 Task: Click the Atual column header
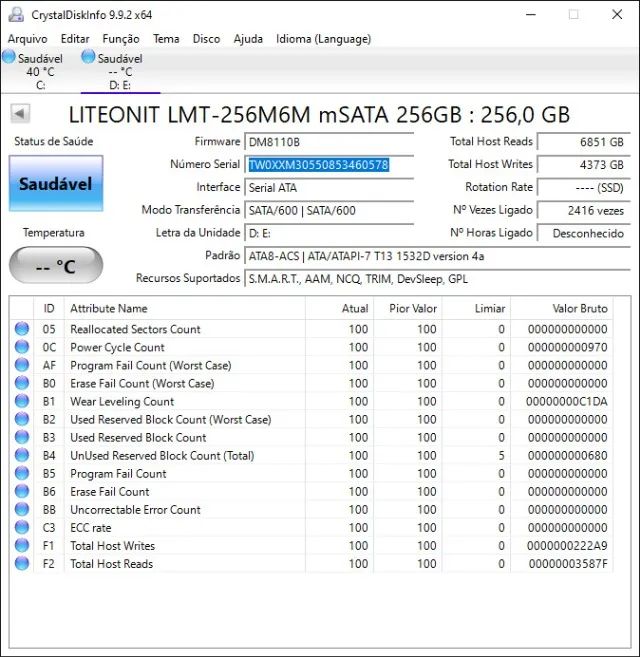(339, 308)
